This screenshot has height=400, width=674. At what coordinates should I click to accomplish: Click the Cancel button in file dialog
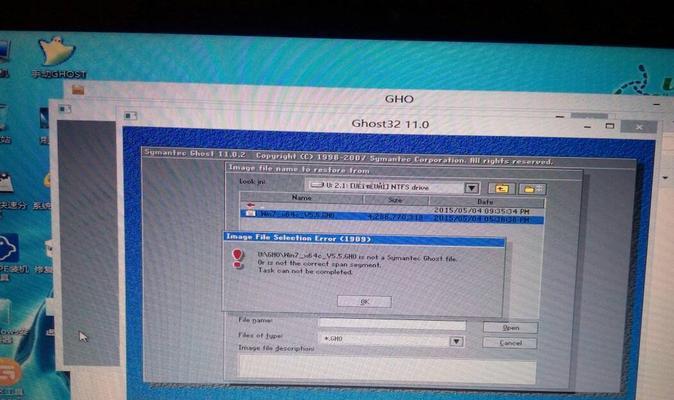[x=510, y=343]
